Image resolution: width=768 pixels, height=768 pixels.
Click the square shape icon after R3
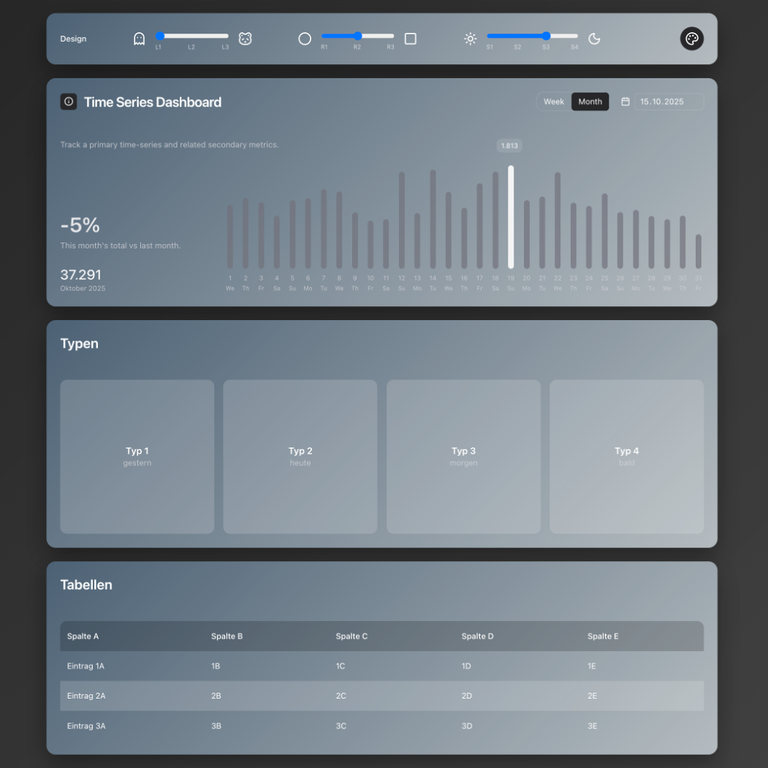410,39
